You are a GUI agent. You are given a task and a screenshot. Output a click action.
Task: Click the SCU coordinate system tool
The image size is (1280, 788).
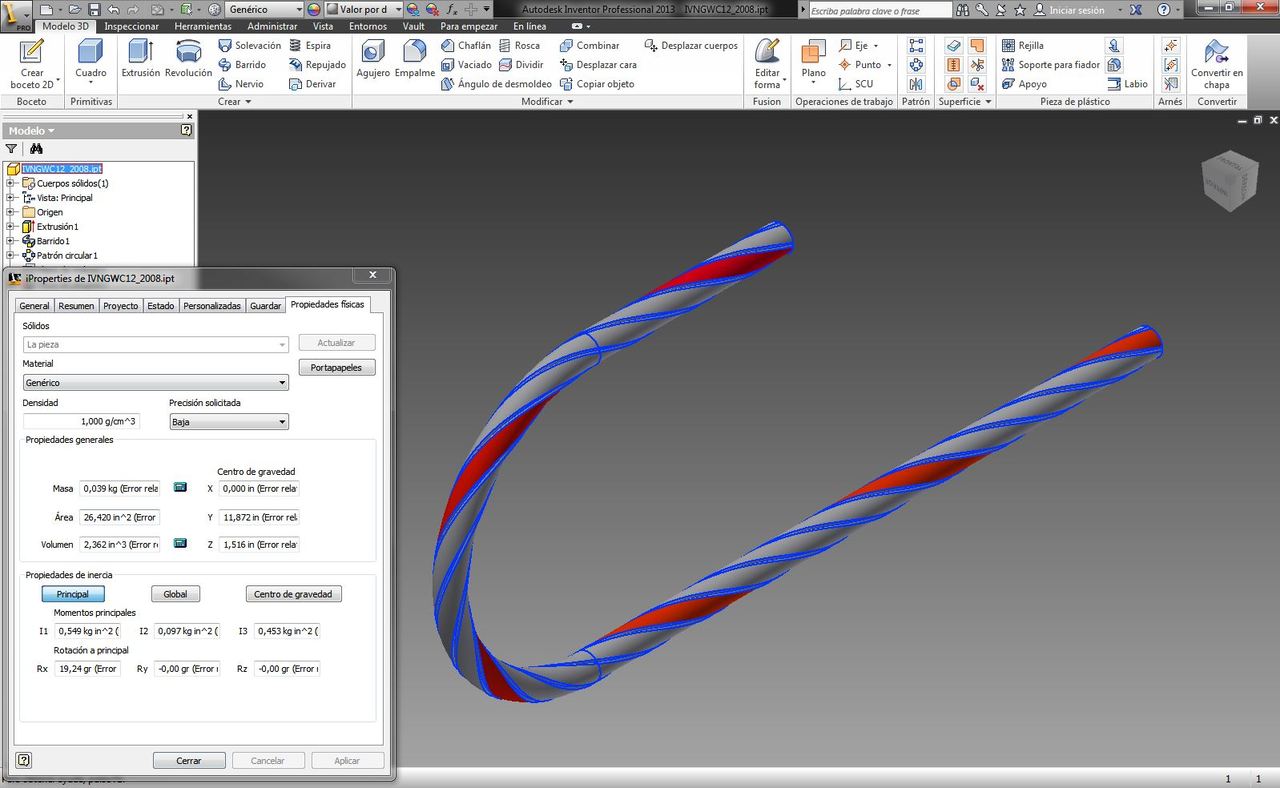pos(855,84)
